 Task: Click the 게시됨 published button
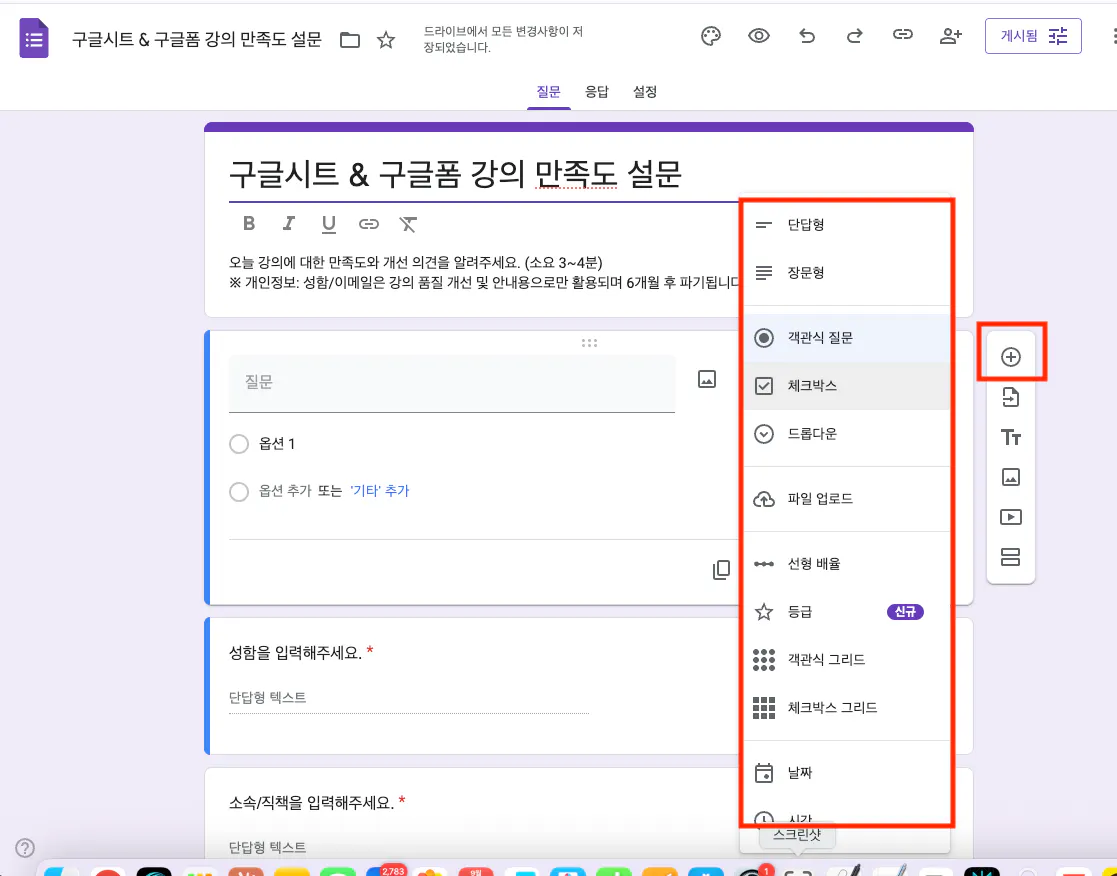[x=1033, y=36]
